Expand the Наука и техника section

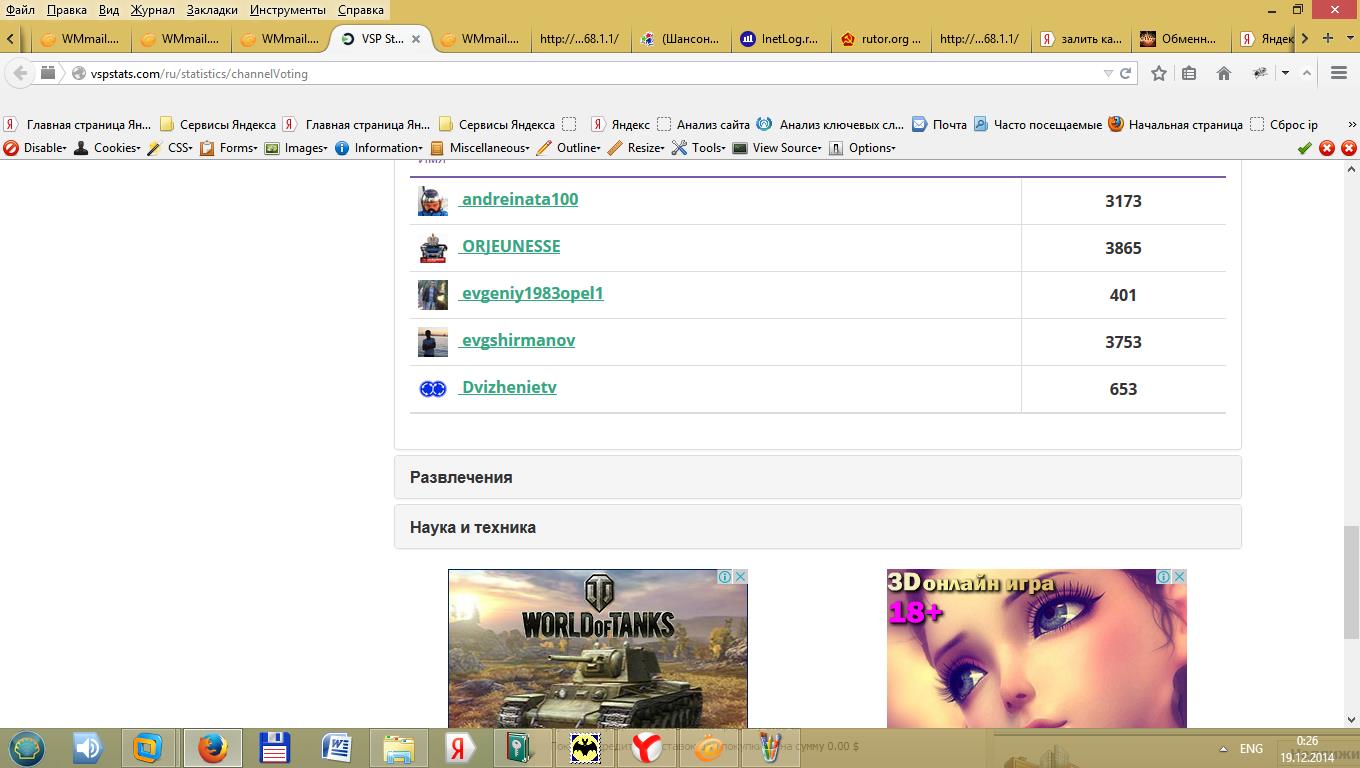[818, 527]
